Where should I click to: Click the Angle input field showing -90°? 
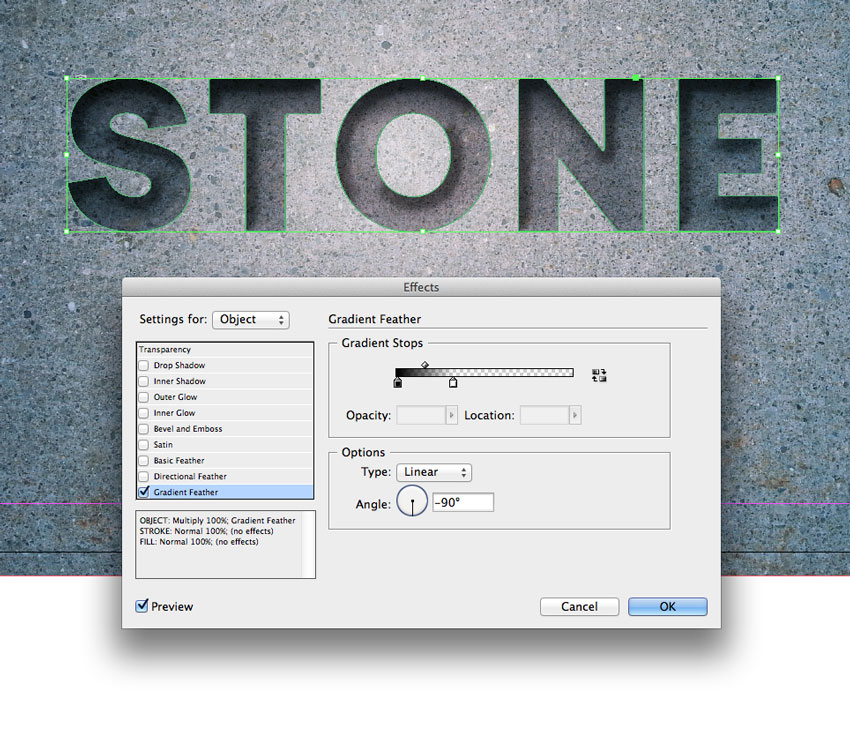462,501
